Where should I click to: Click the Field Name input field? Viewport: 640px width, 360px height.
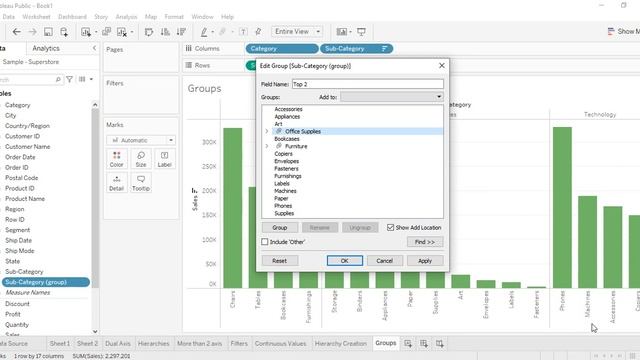click(x=368, y=84)
